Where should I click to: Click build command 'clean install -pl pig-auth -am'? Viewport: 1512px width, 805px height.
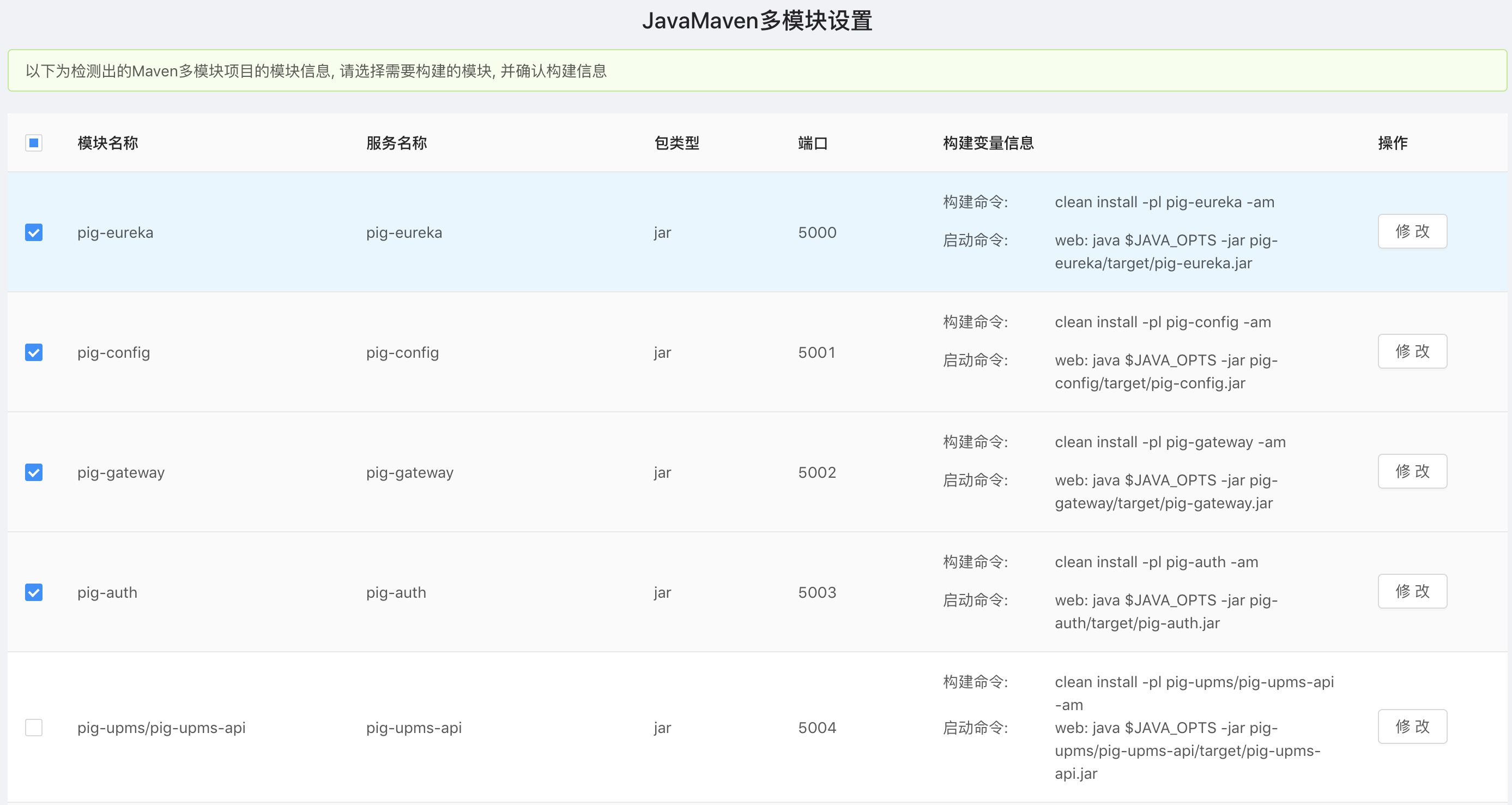click(x=1156, y=562)
